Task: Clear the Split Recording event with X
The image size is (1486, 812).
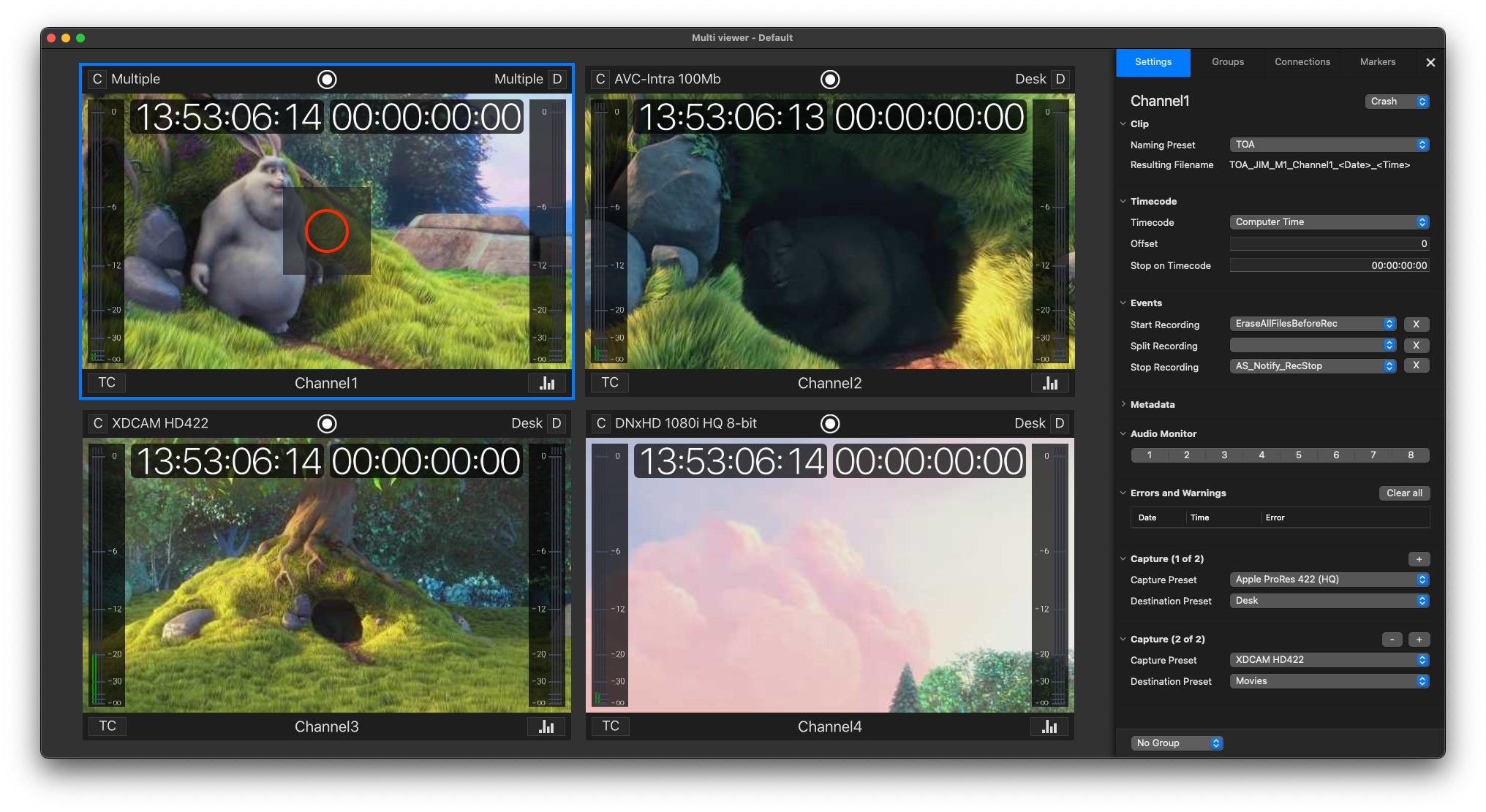Action: [x=1417, y=345]
